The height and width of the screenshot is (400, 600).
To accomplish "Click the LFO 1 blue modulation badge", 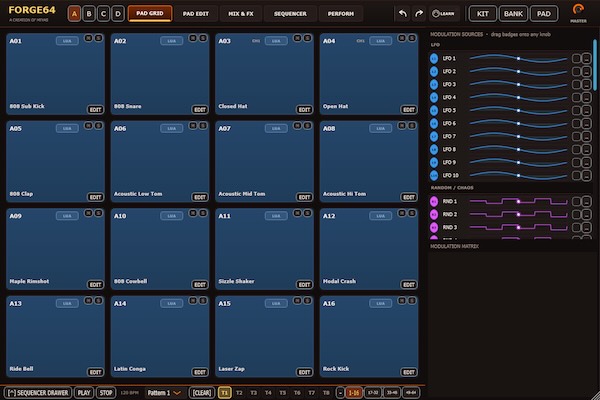I will click(434, 59).
